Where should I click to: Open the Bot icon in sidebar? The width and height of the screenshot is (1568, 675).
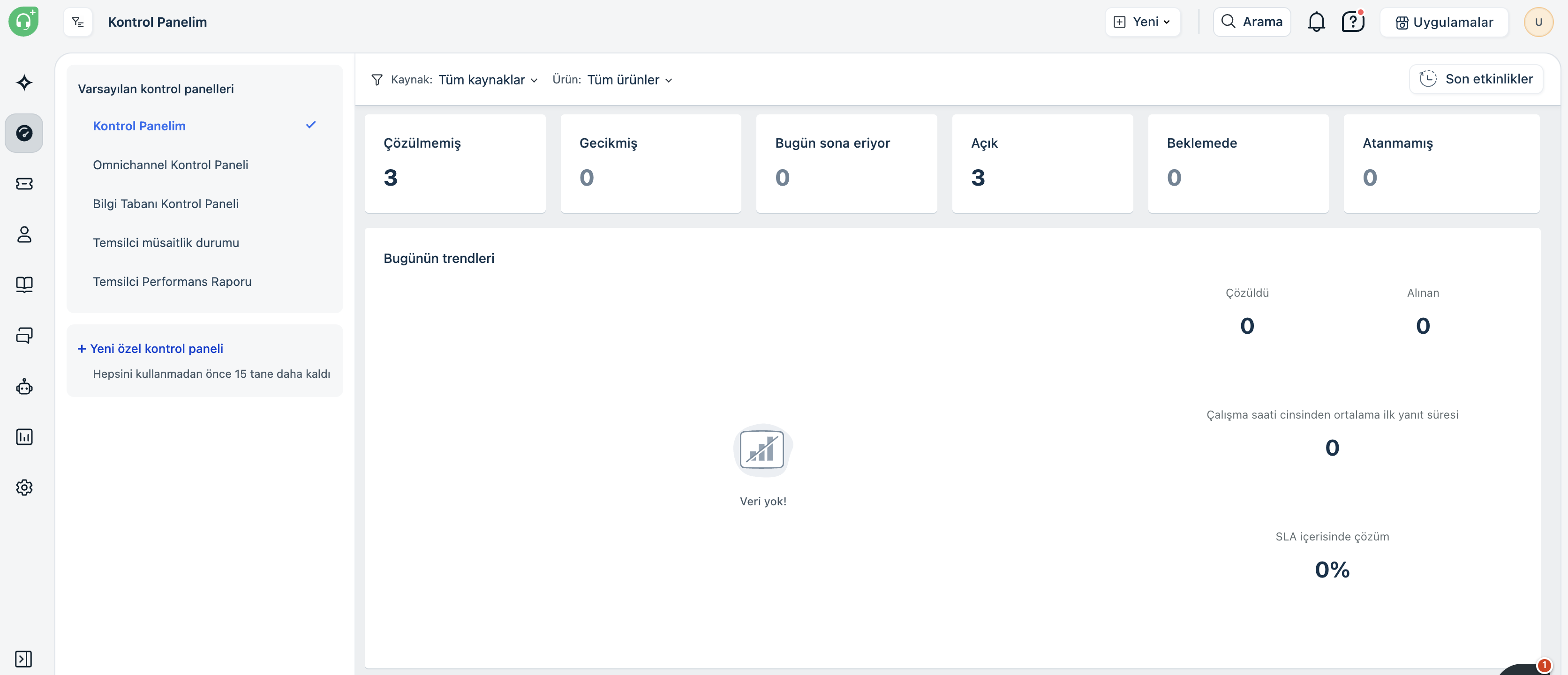click(x=24, y=387)
